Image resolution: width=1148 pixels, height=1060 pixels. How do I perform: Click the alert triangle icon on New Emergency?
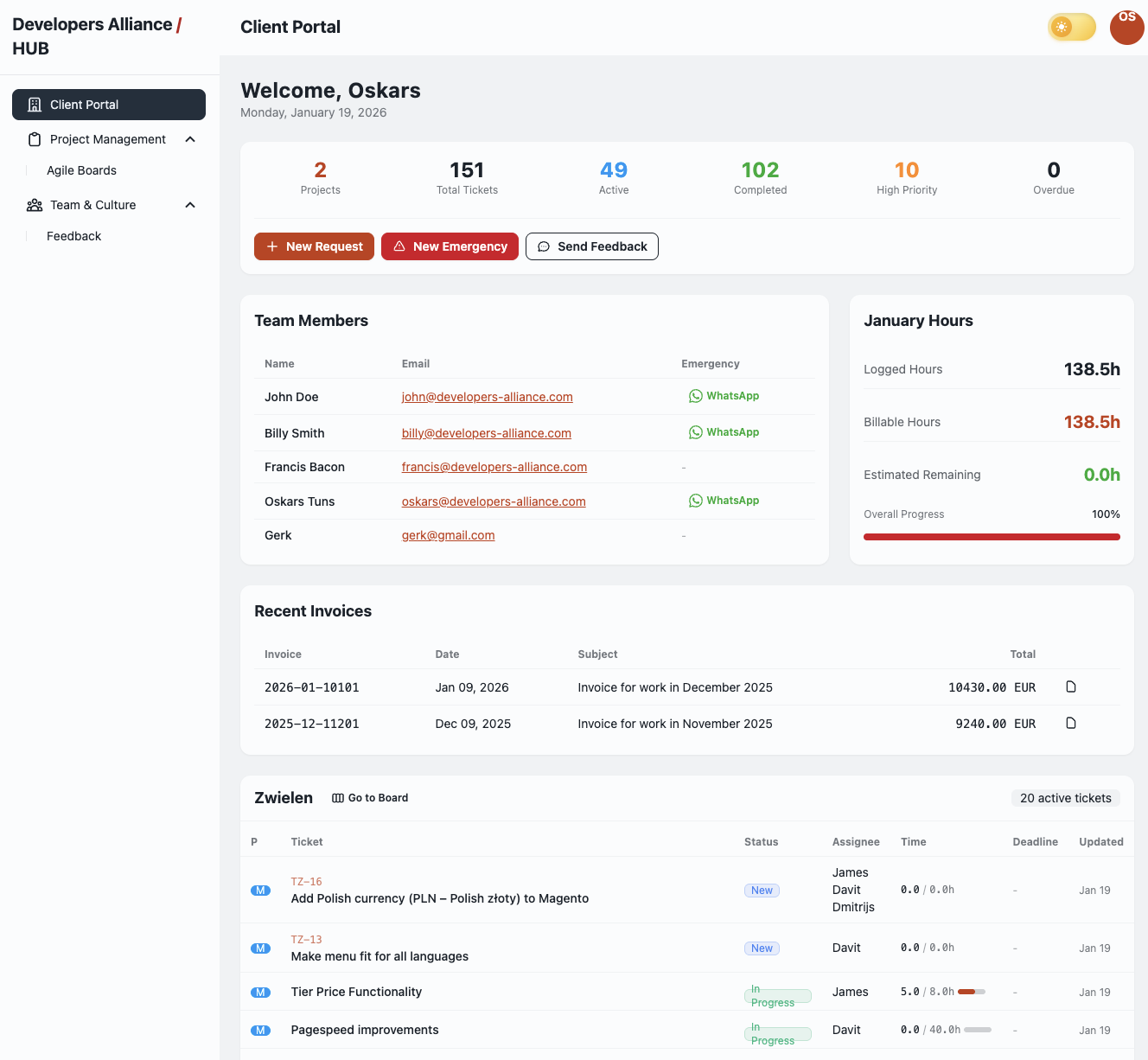399,246
